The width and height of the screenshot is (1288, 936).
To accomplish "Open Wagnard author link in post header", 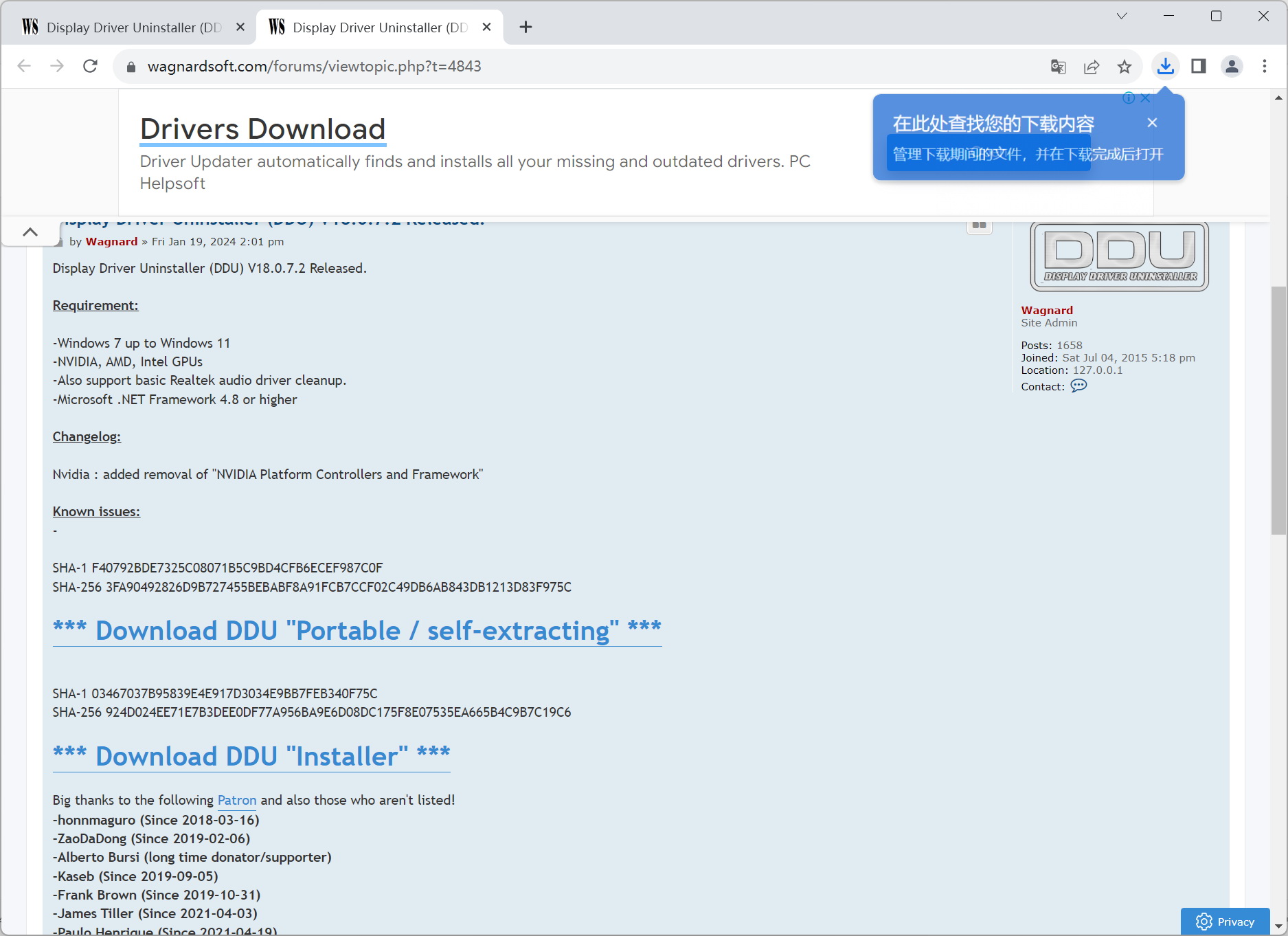I will [111, 242].
